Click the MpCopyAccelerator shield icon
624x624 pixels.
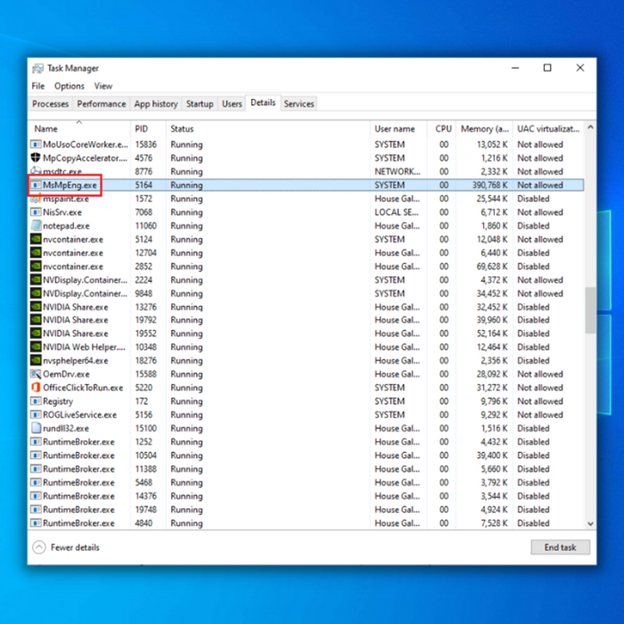pyautogui.click(x=36, y=158)
